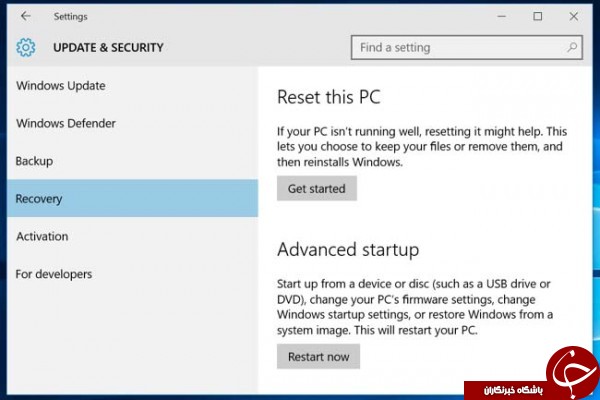This screenshot has height=400, width=600.
Task: Click the search magnifier icon
Action: pos(572,47)
